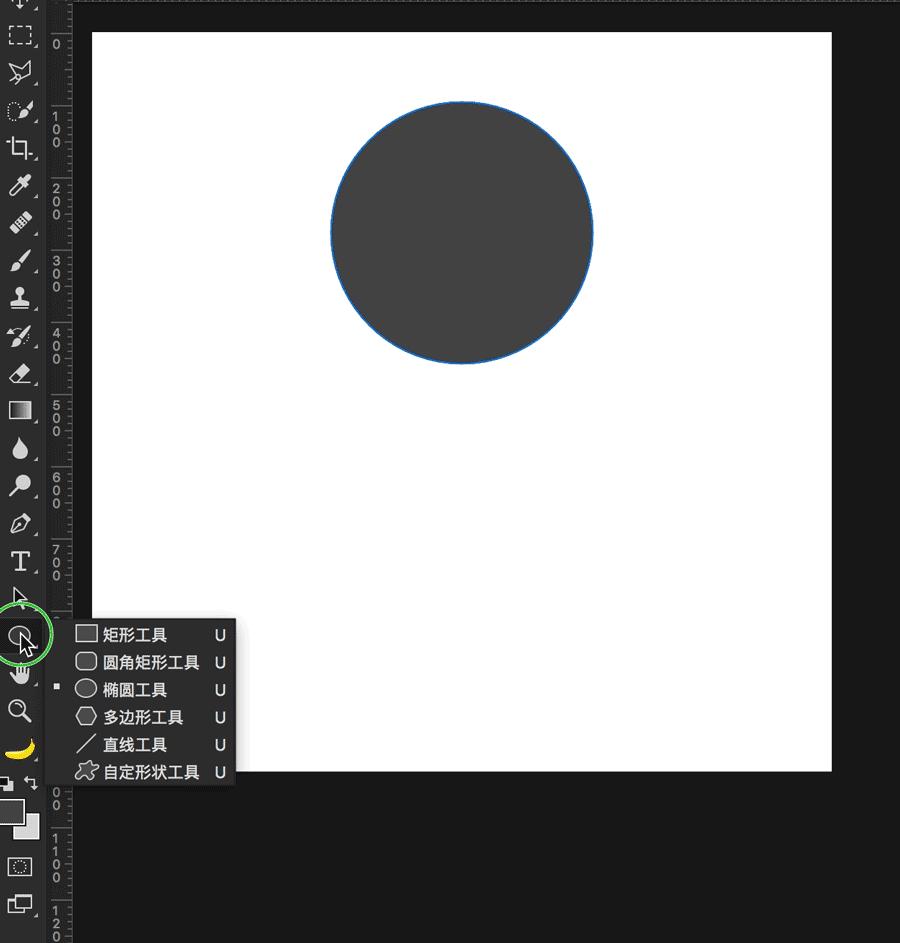Image resolution: width=900 pixels, height=943 pixels.
Task: Select the Clone Stamp tool
Action: click(x=20, y=298)
